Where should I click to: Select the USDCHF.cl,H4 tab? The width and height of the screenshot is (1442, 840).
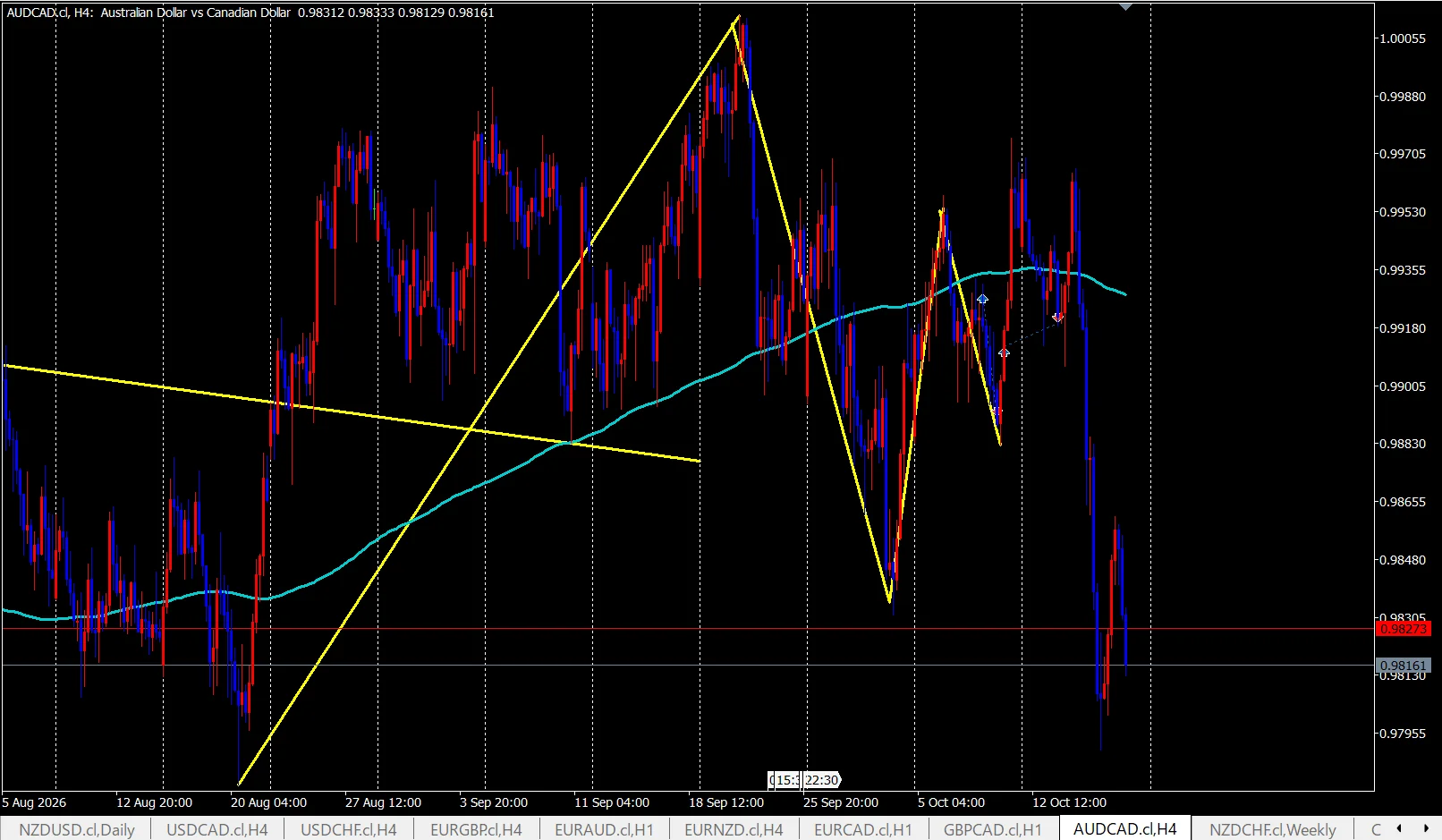tap(349, 829)
